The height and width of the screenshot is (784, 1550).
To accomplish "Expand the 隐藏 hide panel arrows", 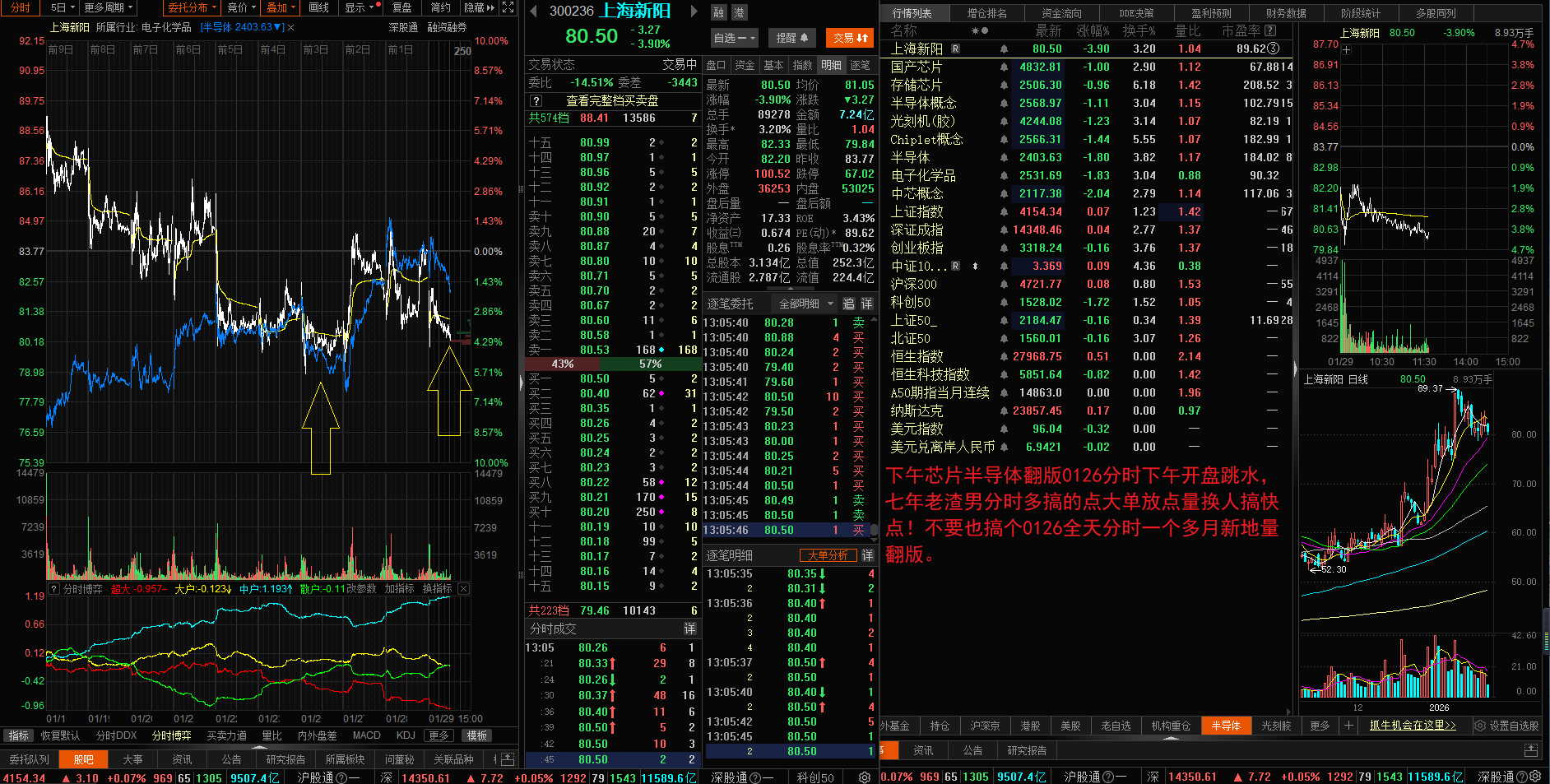I will click(x=480, y=7).
